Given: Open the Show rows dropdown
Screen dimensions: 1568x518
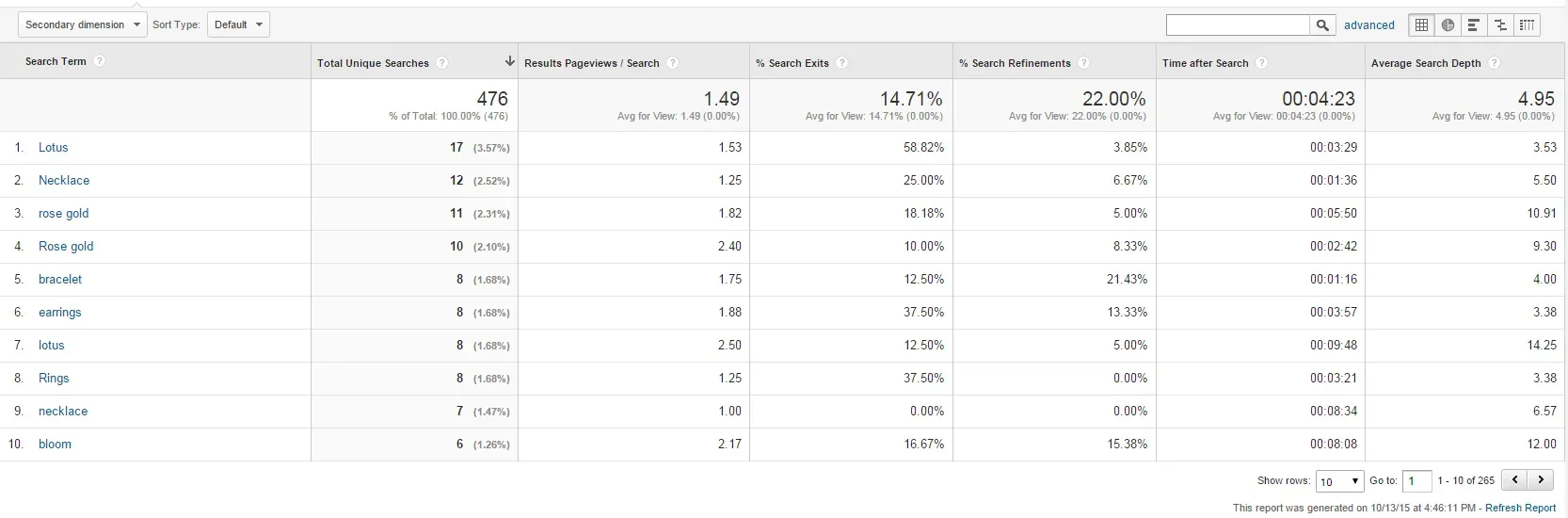Looking at the screenshot, I should pyautogui.click(x=1339, y=481).
